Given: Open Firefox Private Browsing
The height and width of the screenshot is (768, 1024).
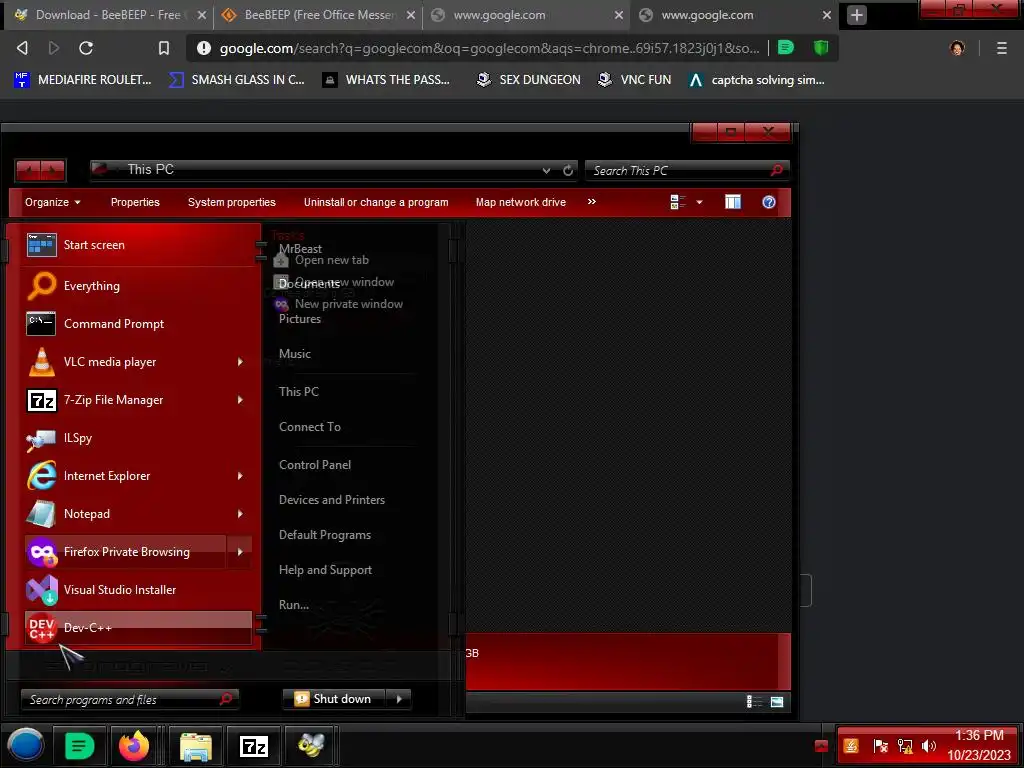Looking at the screenshot, I should click(x=125, y=552).
